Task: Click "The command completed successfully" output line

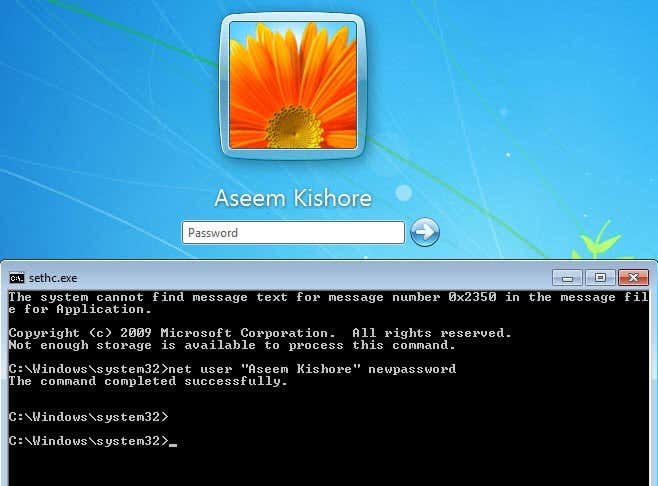Action: [x=148, y=381]
